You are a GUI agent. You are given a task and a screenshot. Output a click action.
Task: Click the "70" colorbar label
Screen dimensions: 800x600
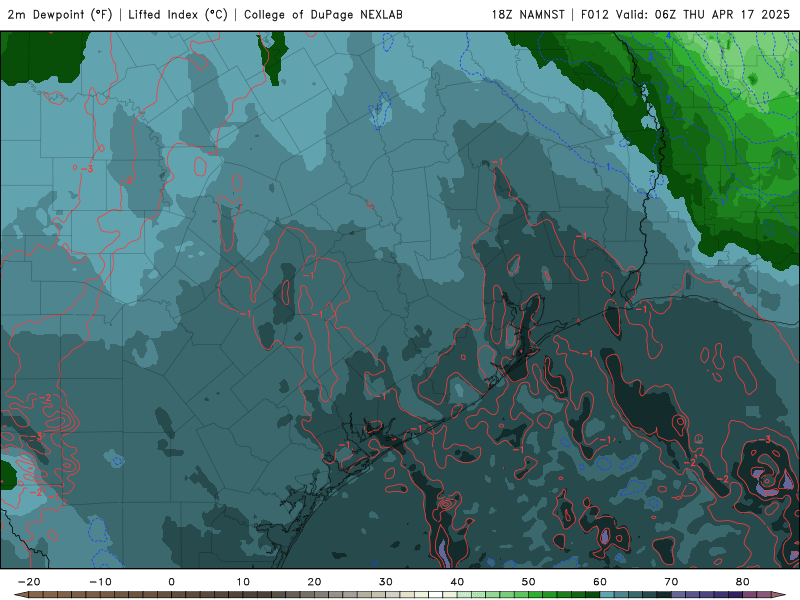[671, 582]
